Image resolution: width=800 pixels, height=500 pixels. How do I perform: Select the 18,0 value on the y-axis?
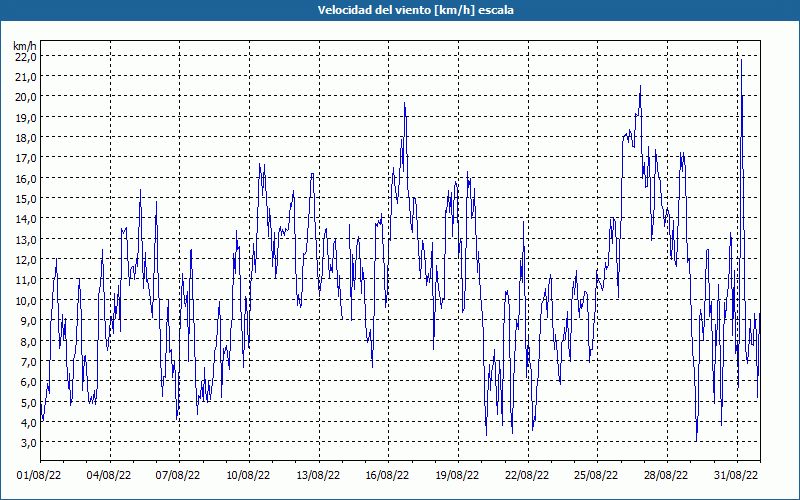coord(26,138)
